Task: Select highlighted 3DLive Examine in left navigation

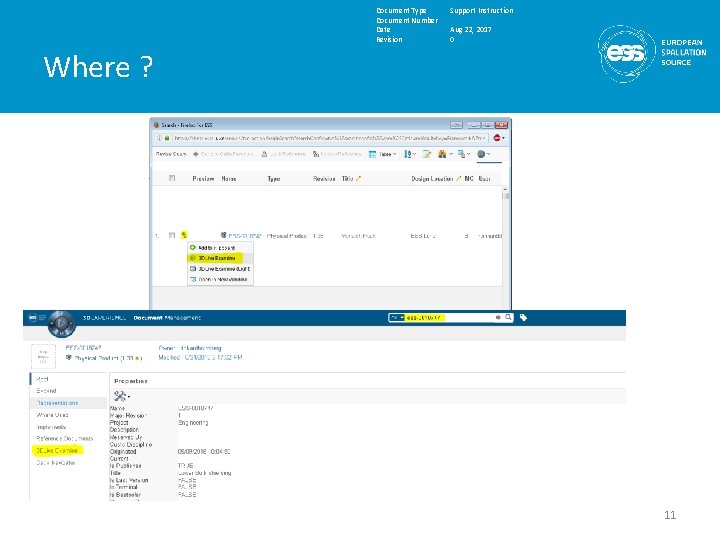Action: (57, 450)
